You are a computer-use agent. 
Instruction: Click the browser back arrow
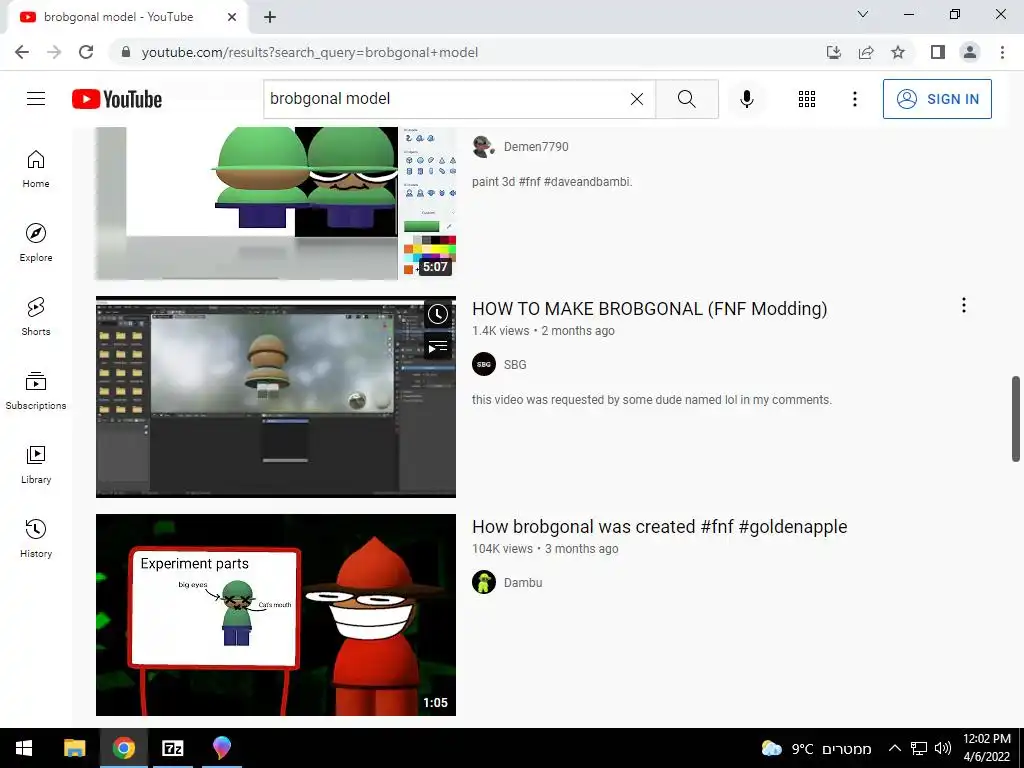point(22,52)
